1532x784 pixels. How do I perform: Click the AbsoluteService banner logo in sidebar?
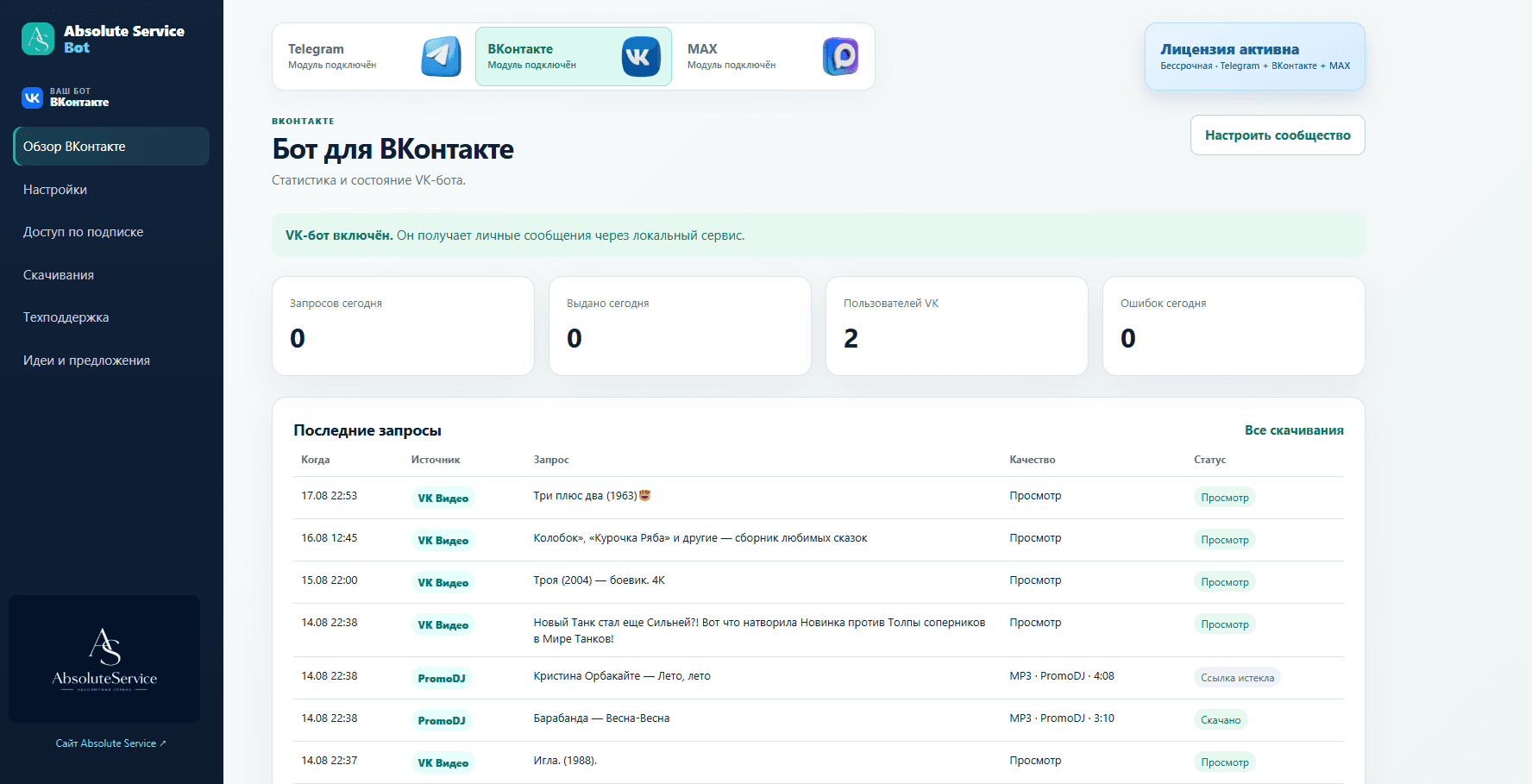click(104, 659)
